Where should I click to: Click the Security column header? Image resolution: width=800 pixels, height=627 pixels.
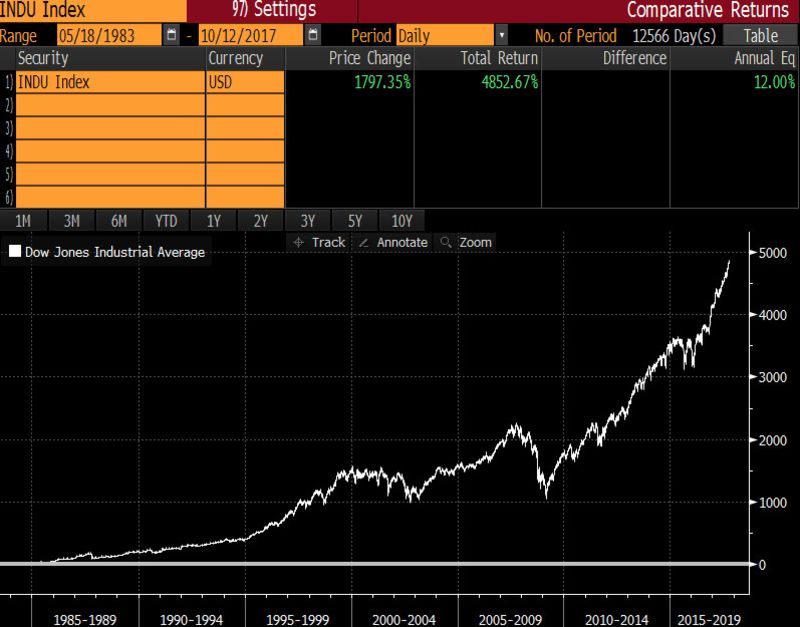110,58
